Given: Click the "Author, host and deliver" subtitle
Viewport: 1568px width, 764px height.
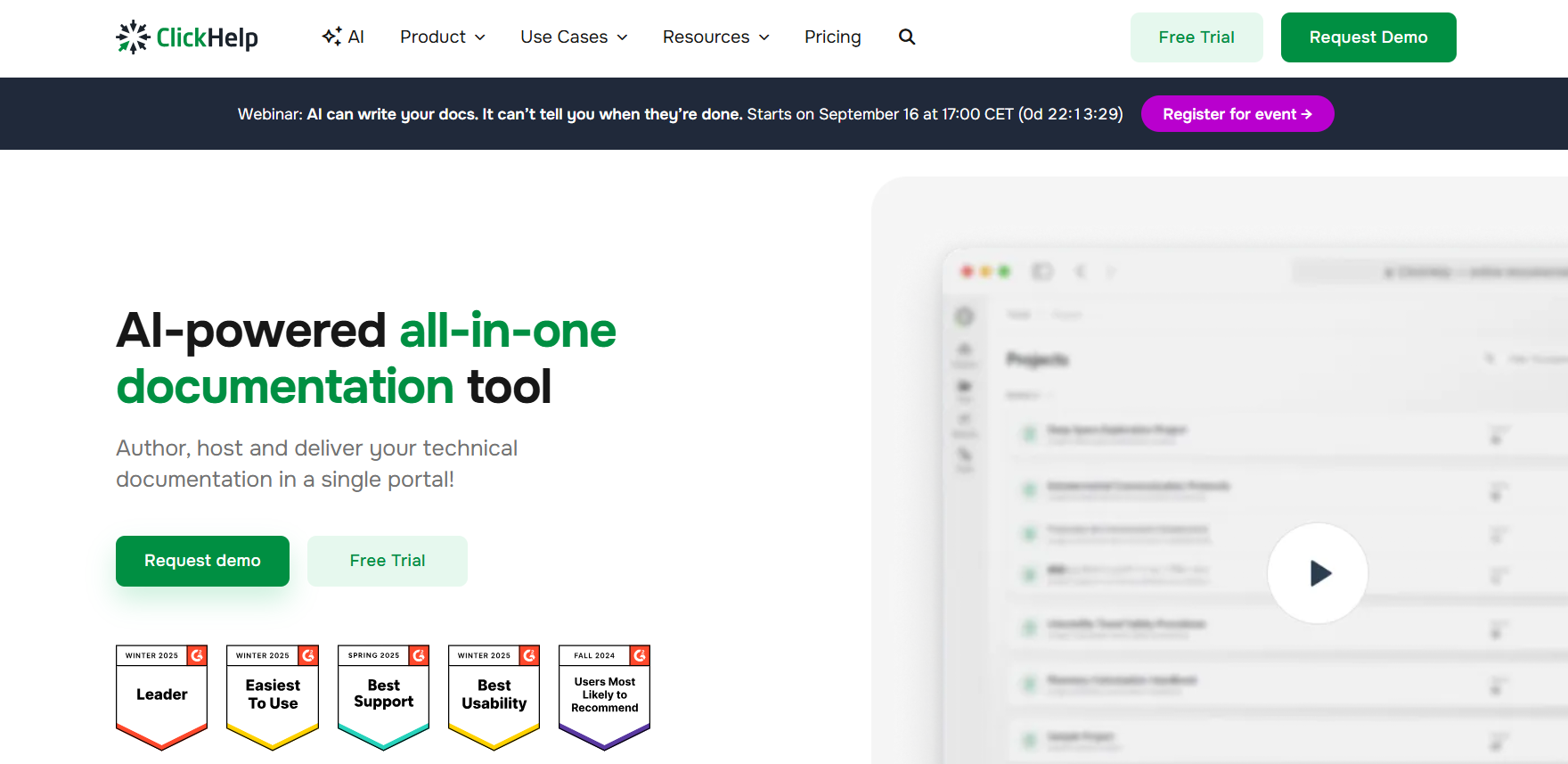Looking at the screenshot, I should (317, 464).
